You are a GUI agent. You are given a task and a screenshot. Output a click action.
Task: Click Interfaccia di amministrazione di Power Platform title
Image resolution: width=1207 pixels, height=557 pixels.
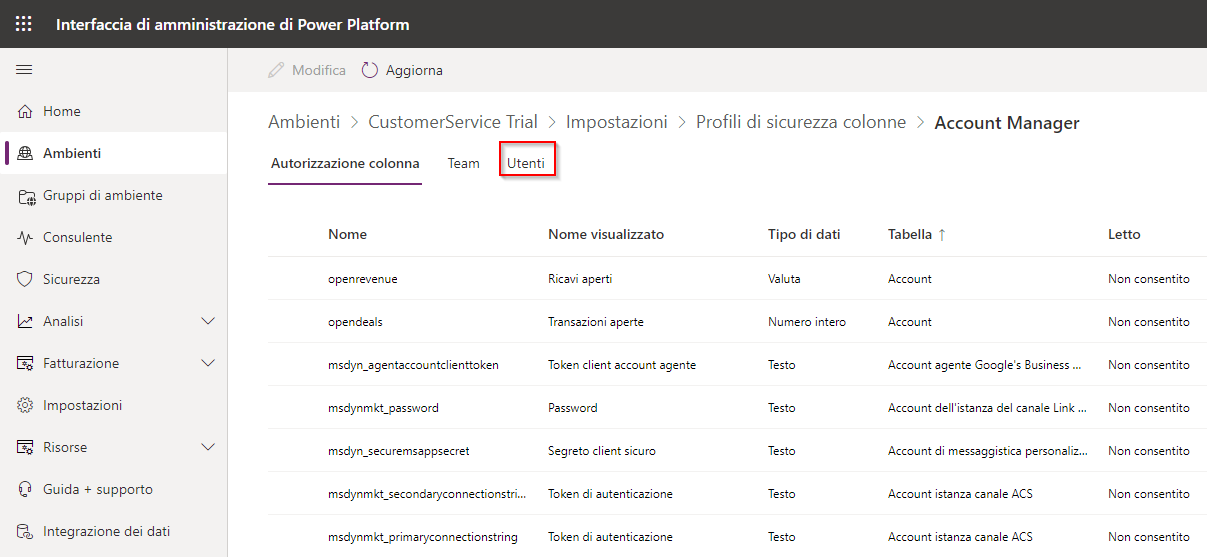click(232, 24)
